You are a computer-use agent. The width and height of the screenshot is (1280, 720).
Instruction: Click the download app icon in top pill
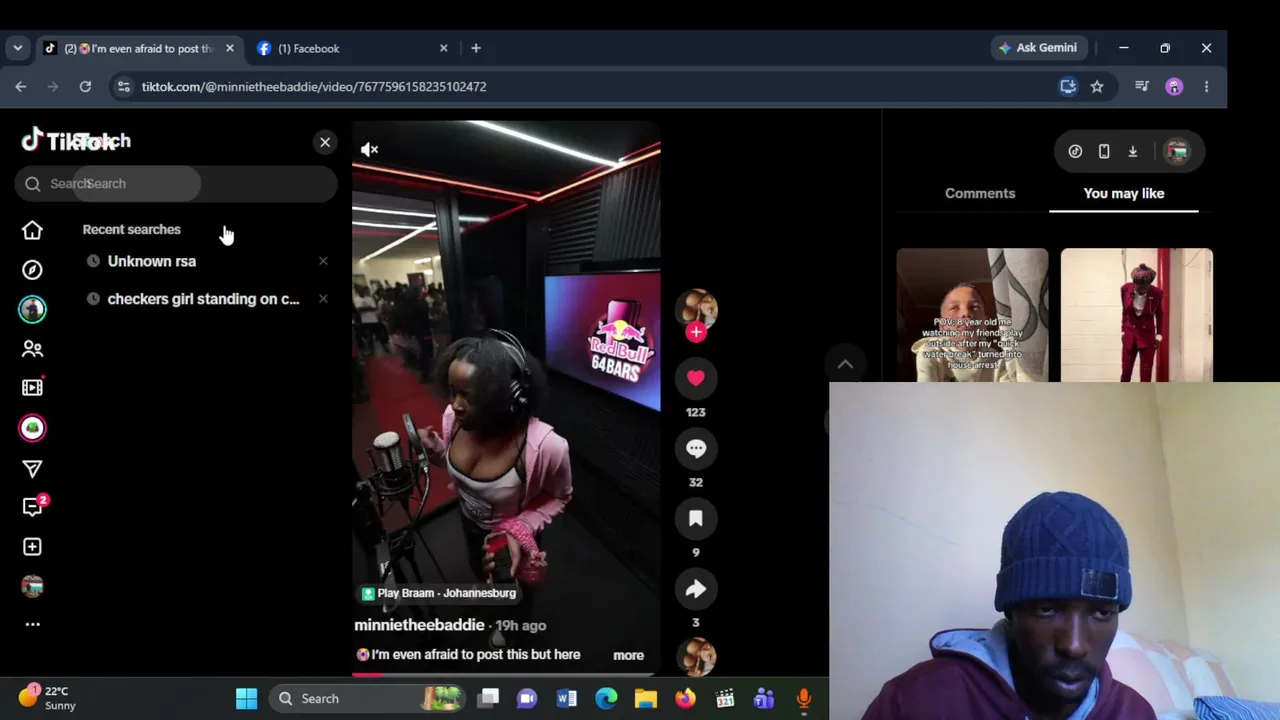tap(1133, 151)
